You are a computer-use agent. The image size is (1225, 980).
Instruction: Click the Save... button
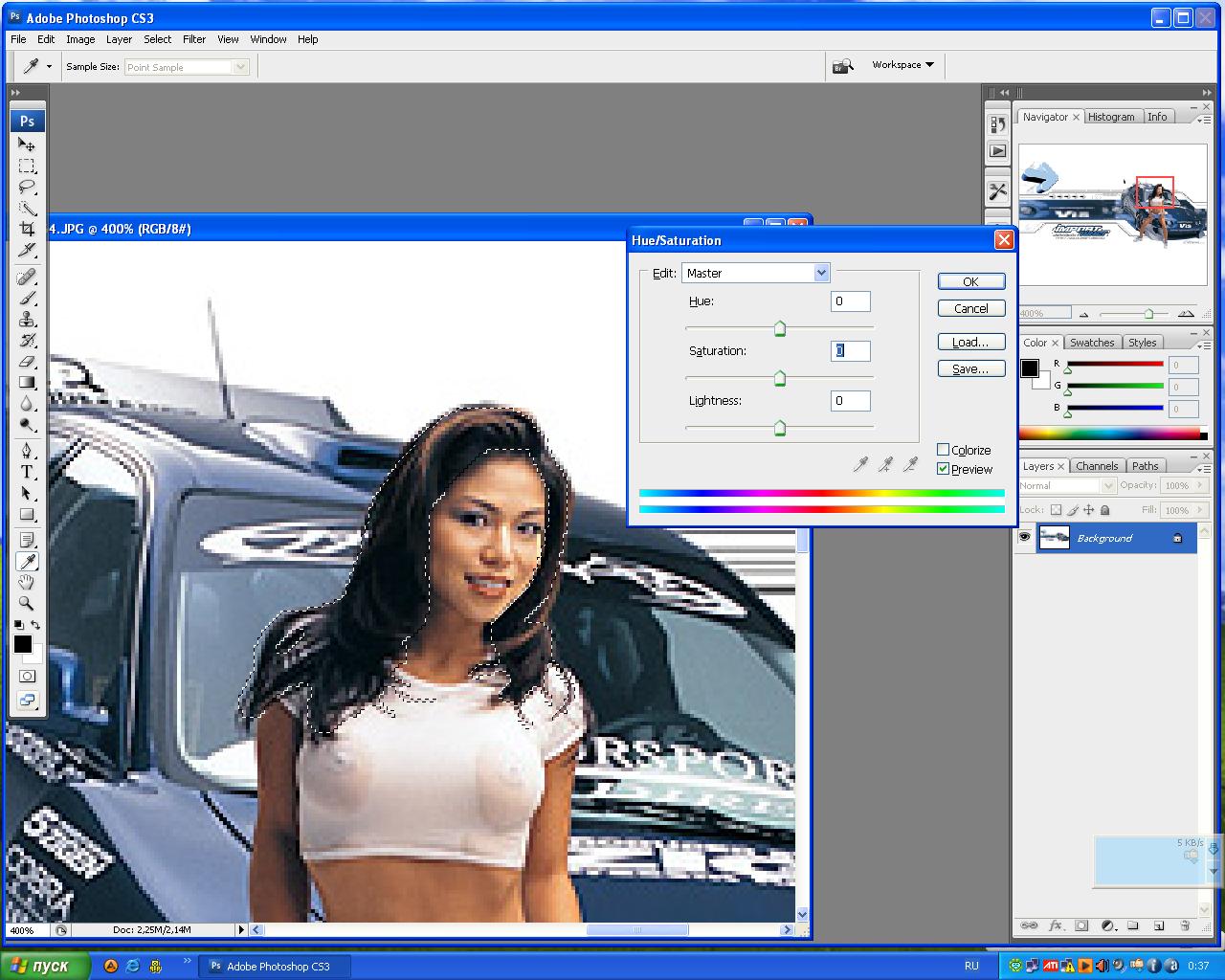coord(971,368)
